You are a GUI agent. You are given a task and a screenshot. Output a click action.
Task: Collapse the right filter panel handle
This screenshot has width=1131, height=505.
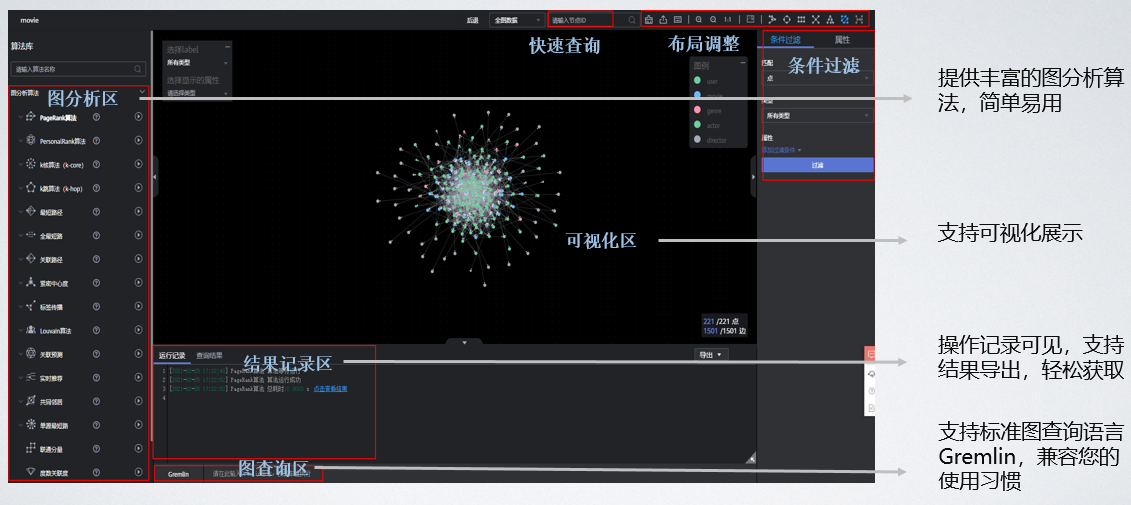tap(753, 176)
